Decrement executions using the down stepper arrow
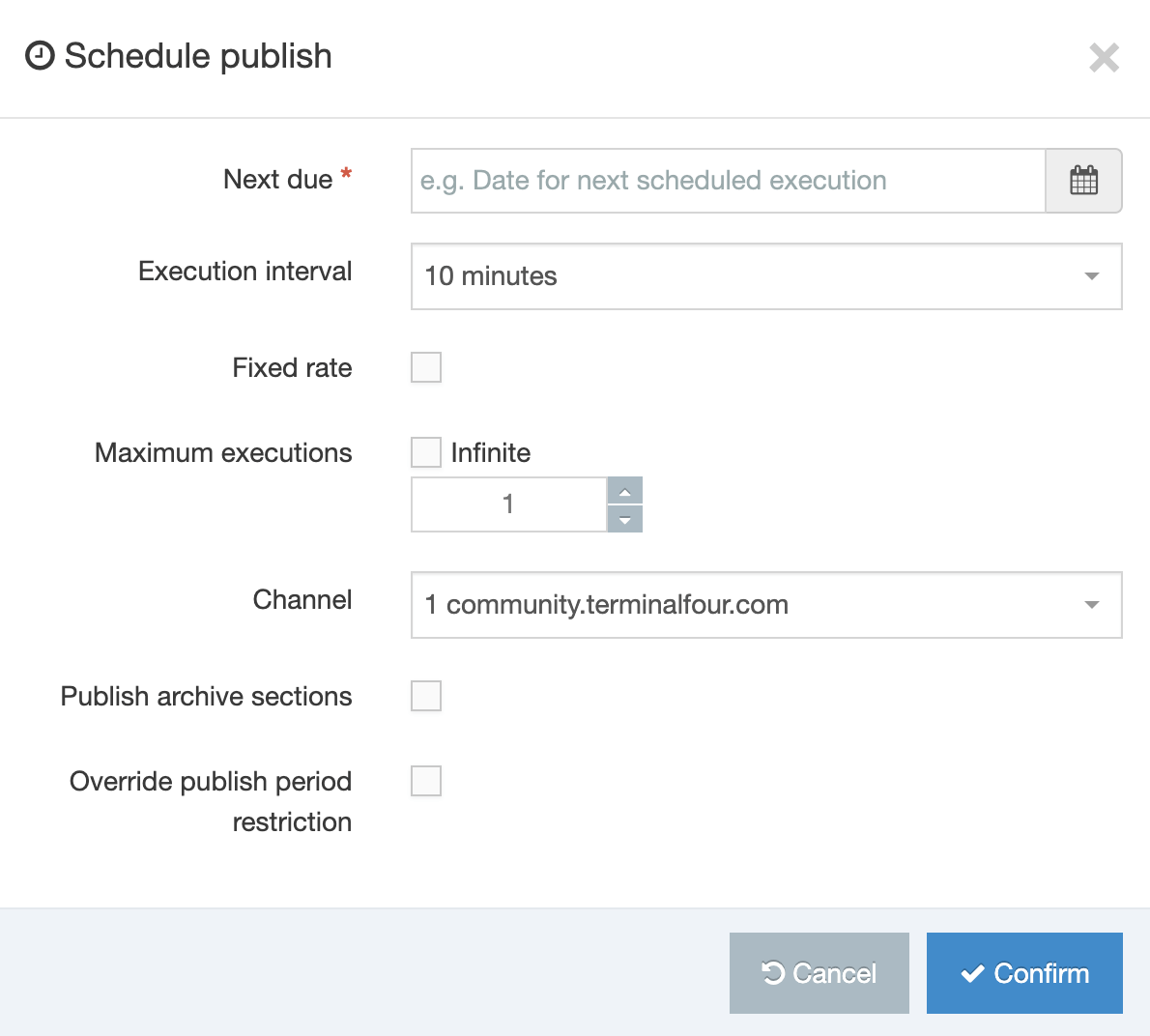Image resolution: width=1150 pixels, height=1036 pixels. coord(625,519)
